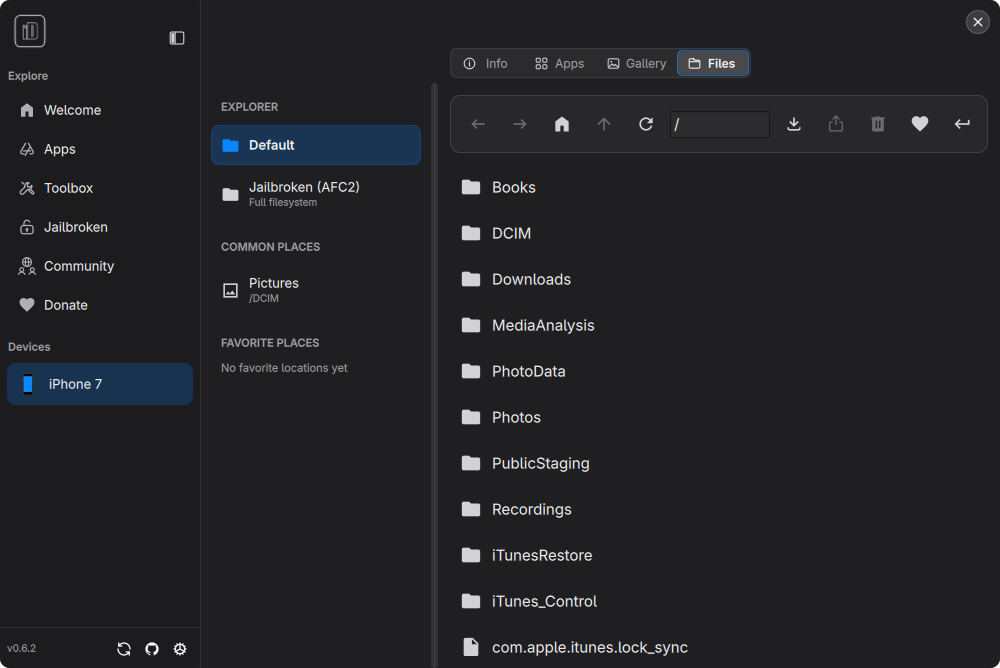Go to the home directory
Image resolution: width=1000 pixels, height=668 pixels.
point(562,124)
